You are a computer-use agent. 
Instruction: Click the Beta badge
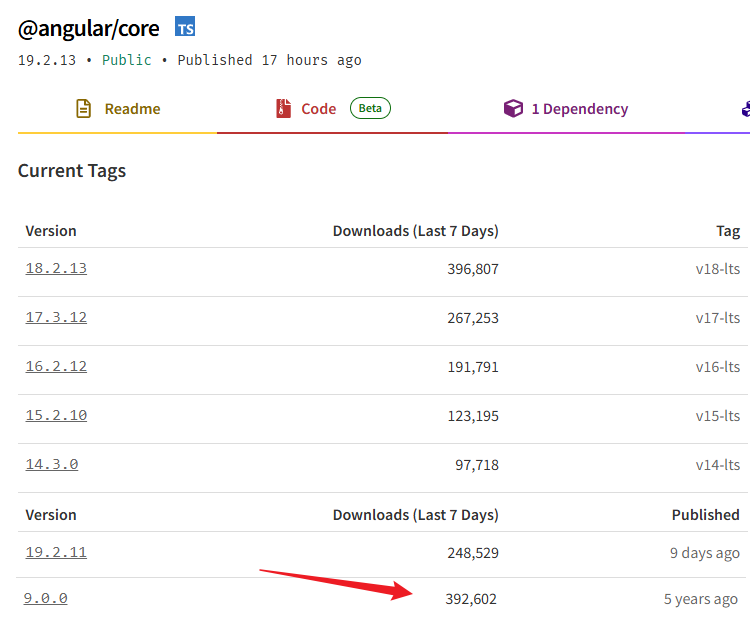(370, 108)
